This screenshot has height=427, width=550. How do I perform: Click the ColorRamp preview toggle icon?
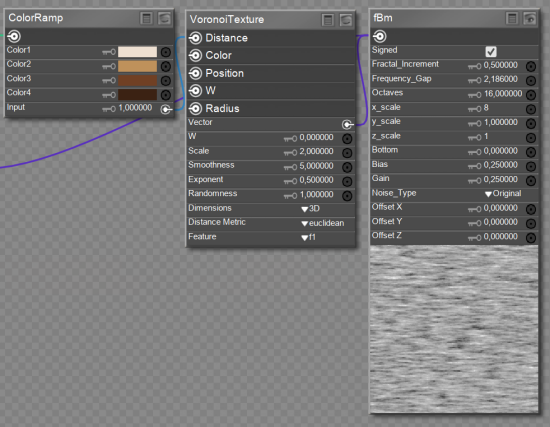164,18
